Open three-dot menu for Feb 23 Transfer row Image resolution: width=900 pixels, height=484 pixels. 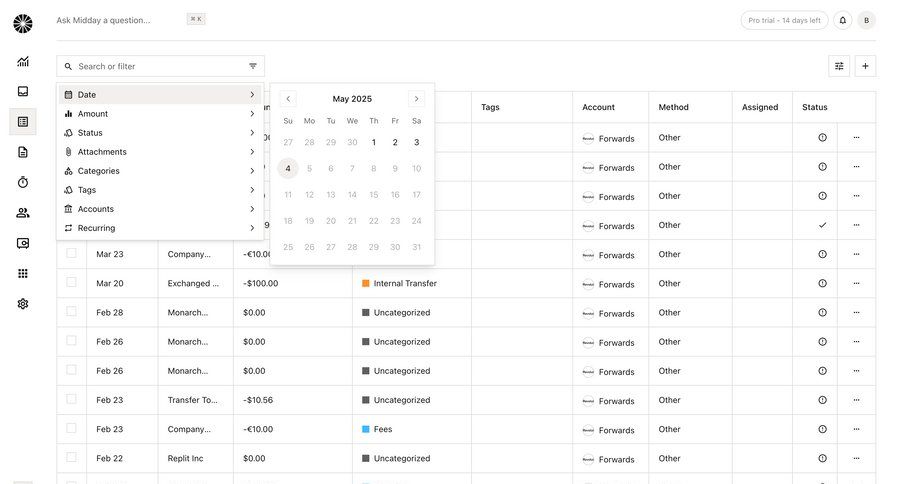click(x=856, y=400)
